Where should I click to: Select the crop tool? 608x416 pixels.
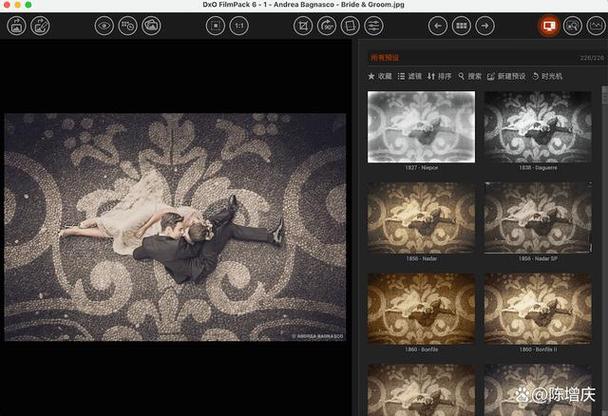click(303, 26)
